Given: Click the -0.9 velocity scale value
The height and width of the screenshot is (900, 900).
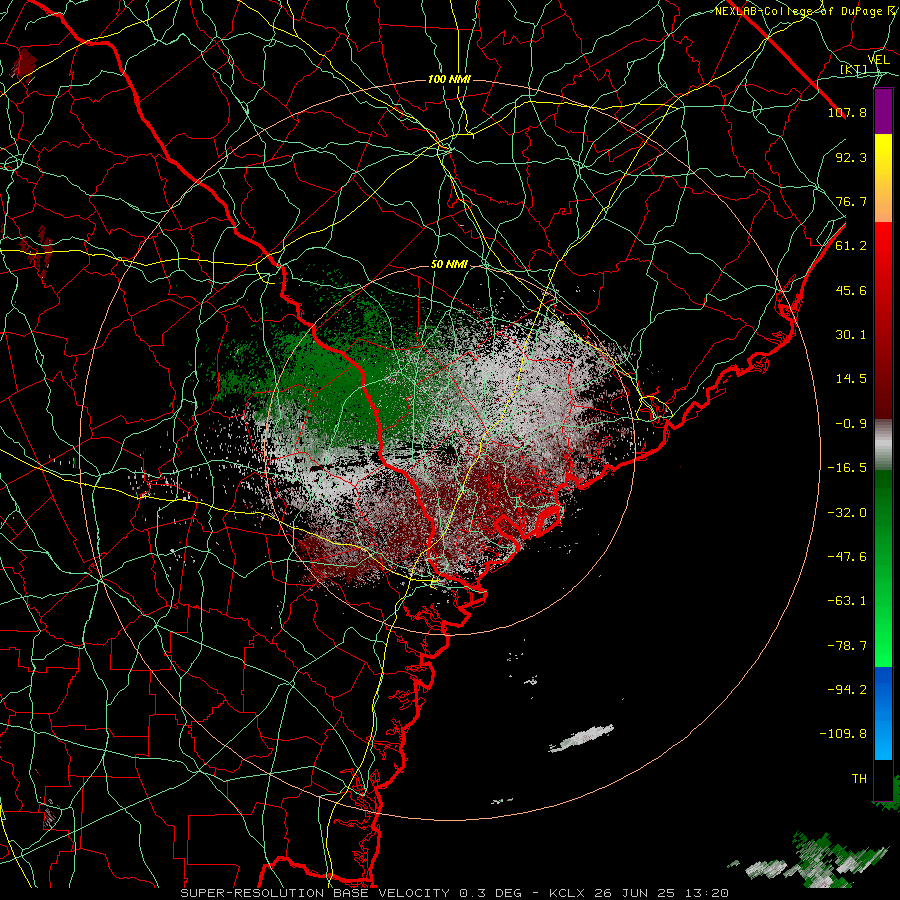Looking at the screenshot, I should 851,424.
